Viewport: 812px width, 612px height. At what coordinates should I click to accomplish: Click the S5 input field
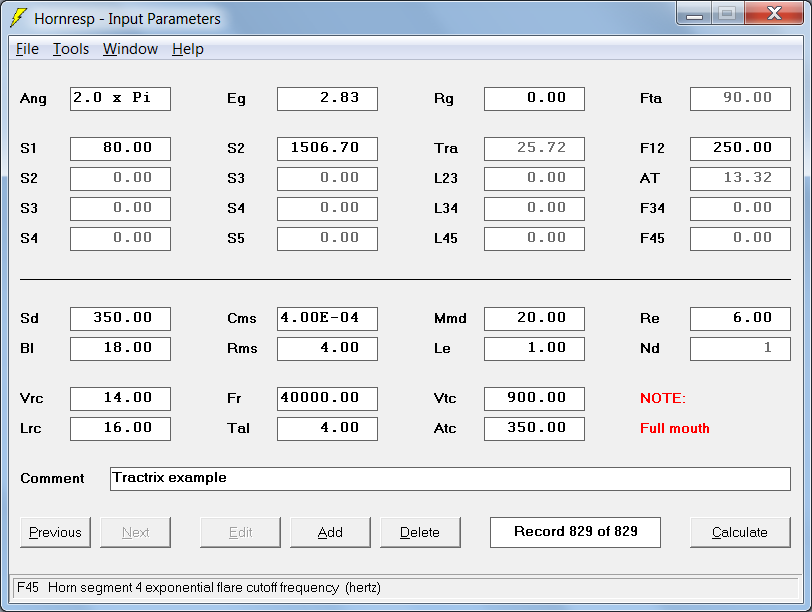pyautogui.click(x=327, y=239)
